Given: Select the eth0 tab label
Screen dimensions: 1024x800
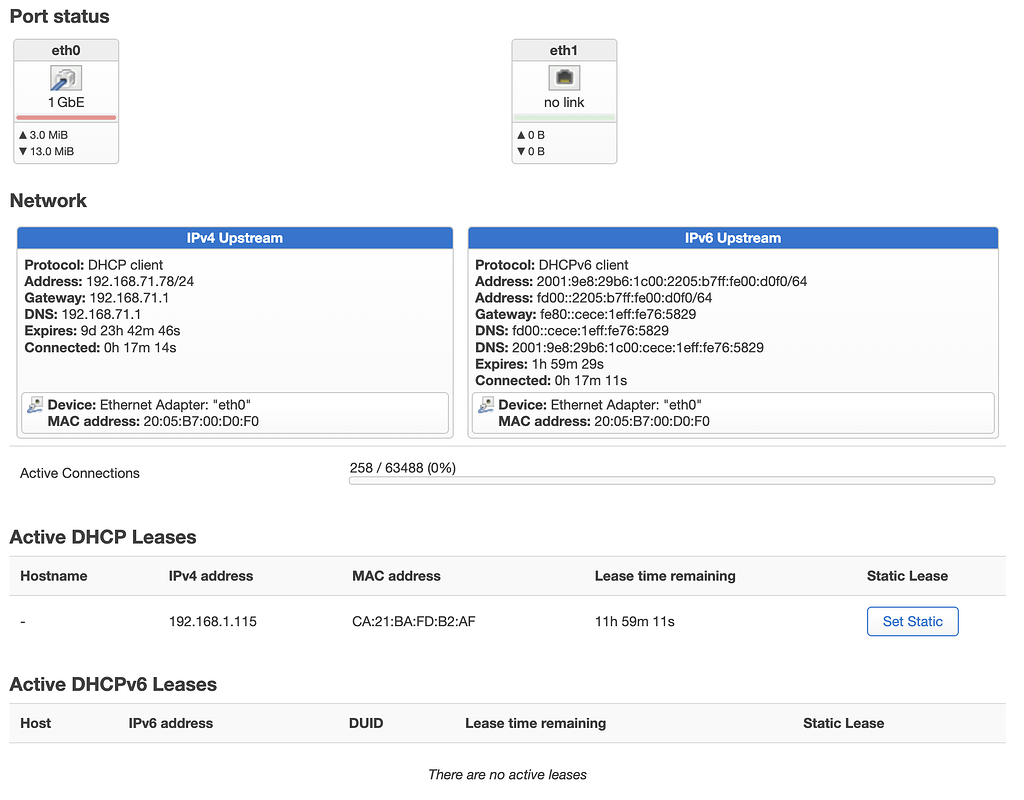Looking at the screenshot, I should pyautogui.click(x=65, y=49).
